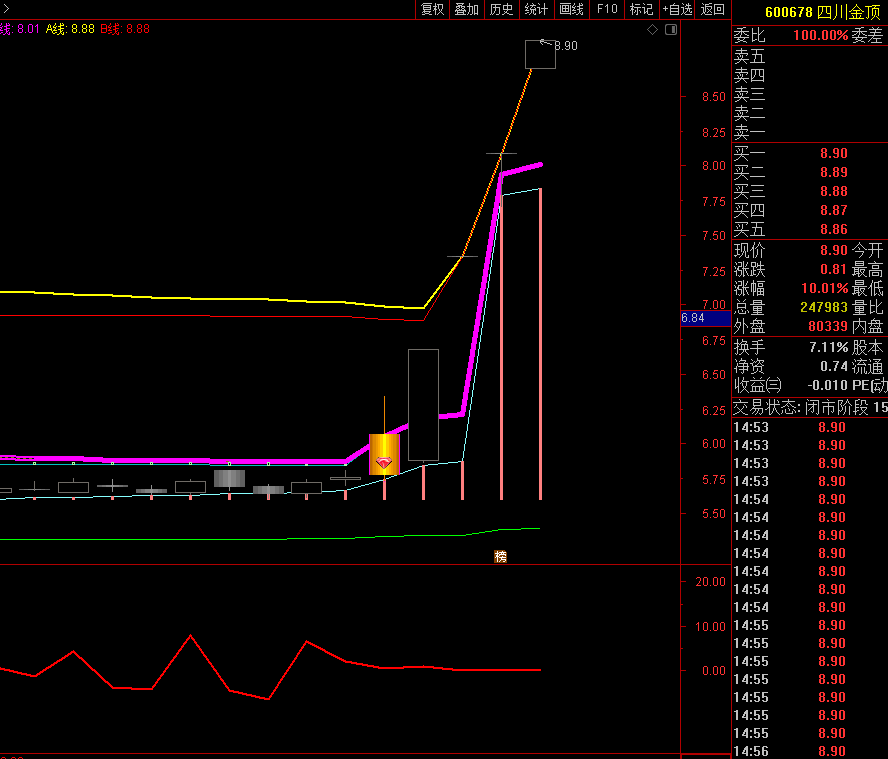Click the 涨幅 10.01% value
The height and width of the screenshot is (759, 888).
click(x=825, y=288)
